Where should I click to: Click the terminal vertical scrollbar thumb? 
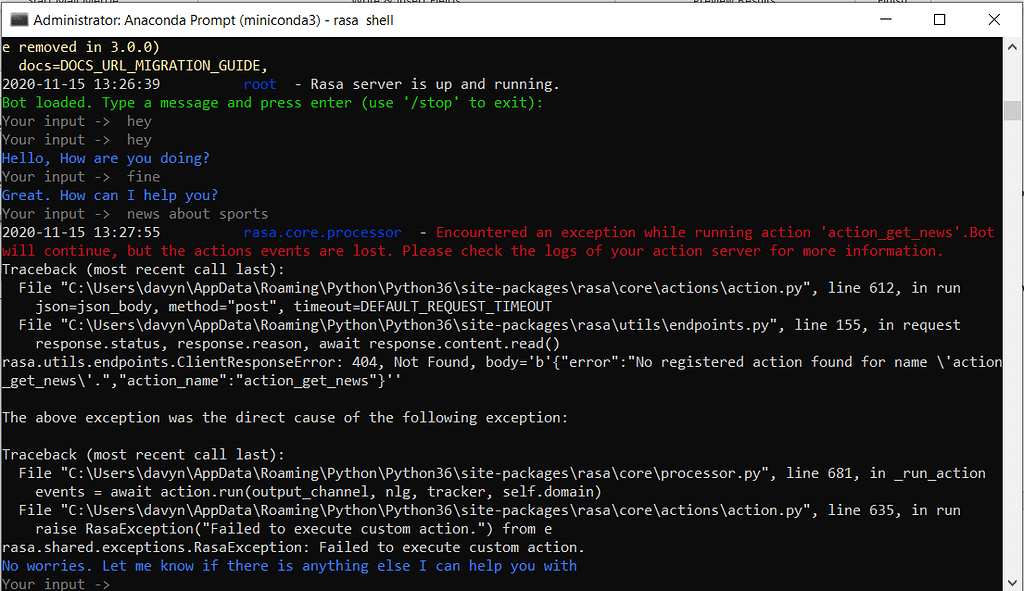click(1013, 111)
